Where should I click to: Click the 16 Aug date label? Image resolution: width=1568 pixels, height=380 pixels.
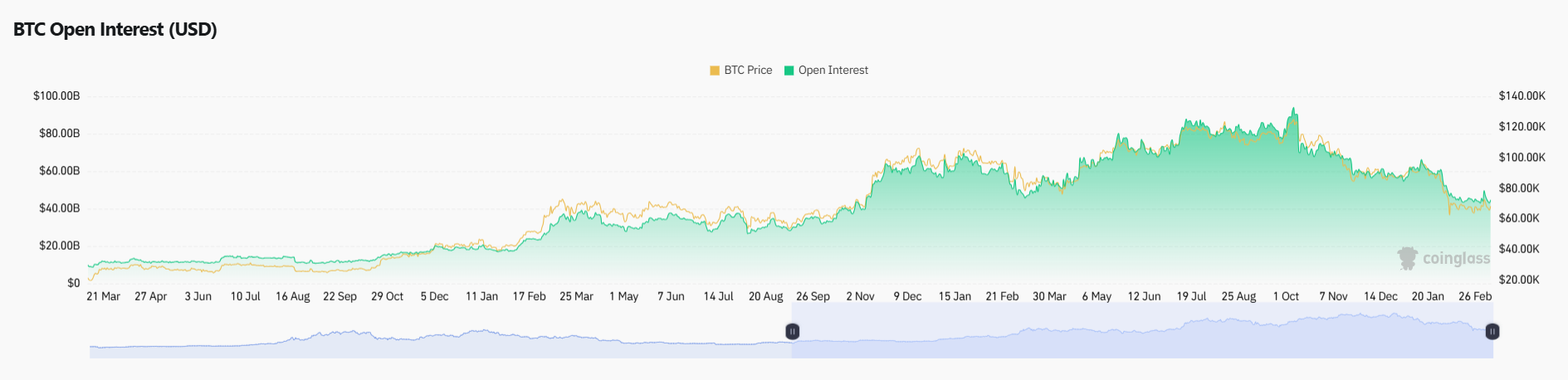[293, 296]
